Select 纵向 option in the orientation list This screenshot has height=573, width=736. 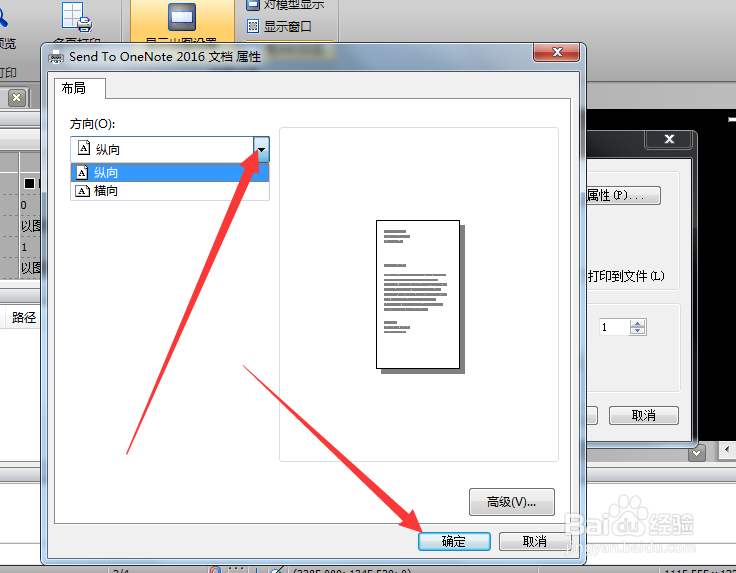pyautogui.click(x=169, y=173)
